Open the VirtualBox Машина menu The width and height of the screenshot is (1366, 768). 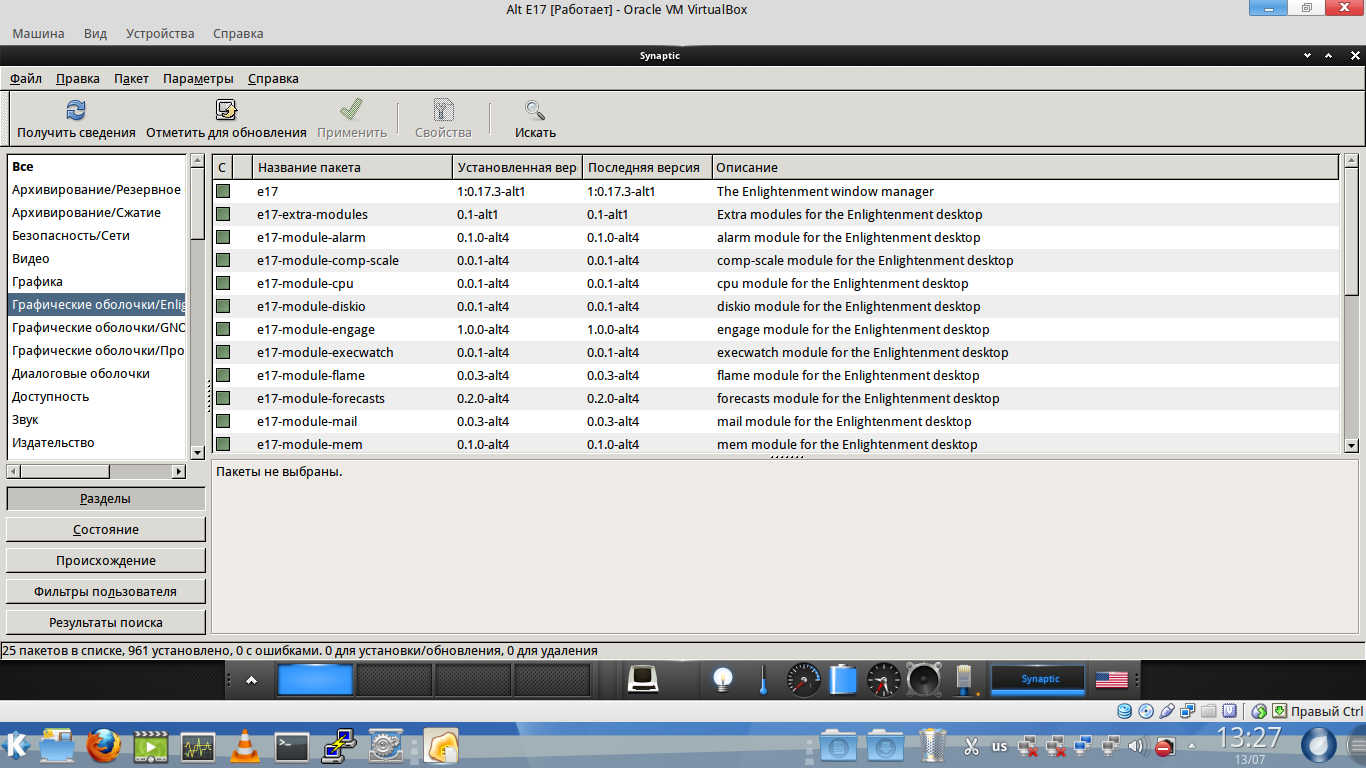coord(38,33)
